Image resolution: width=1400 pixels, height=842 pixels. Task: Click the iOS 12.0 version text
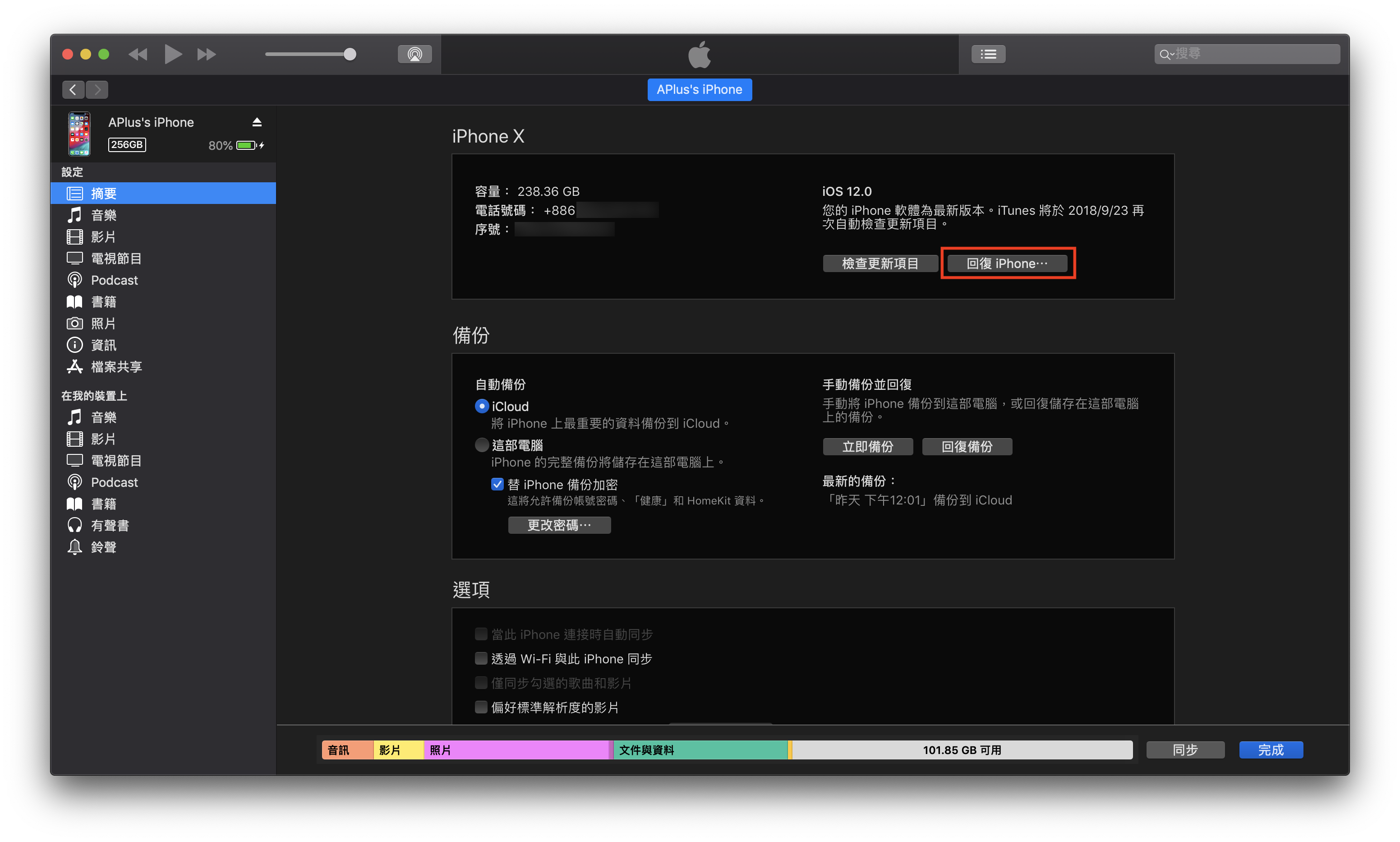click(847, 191)
